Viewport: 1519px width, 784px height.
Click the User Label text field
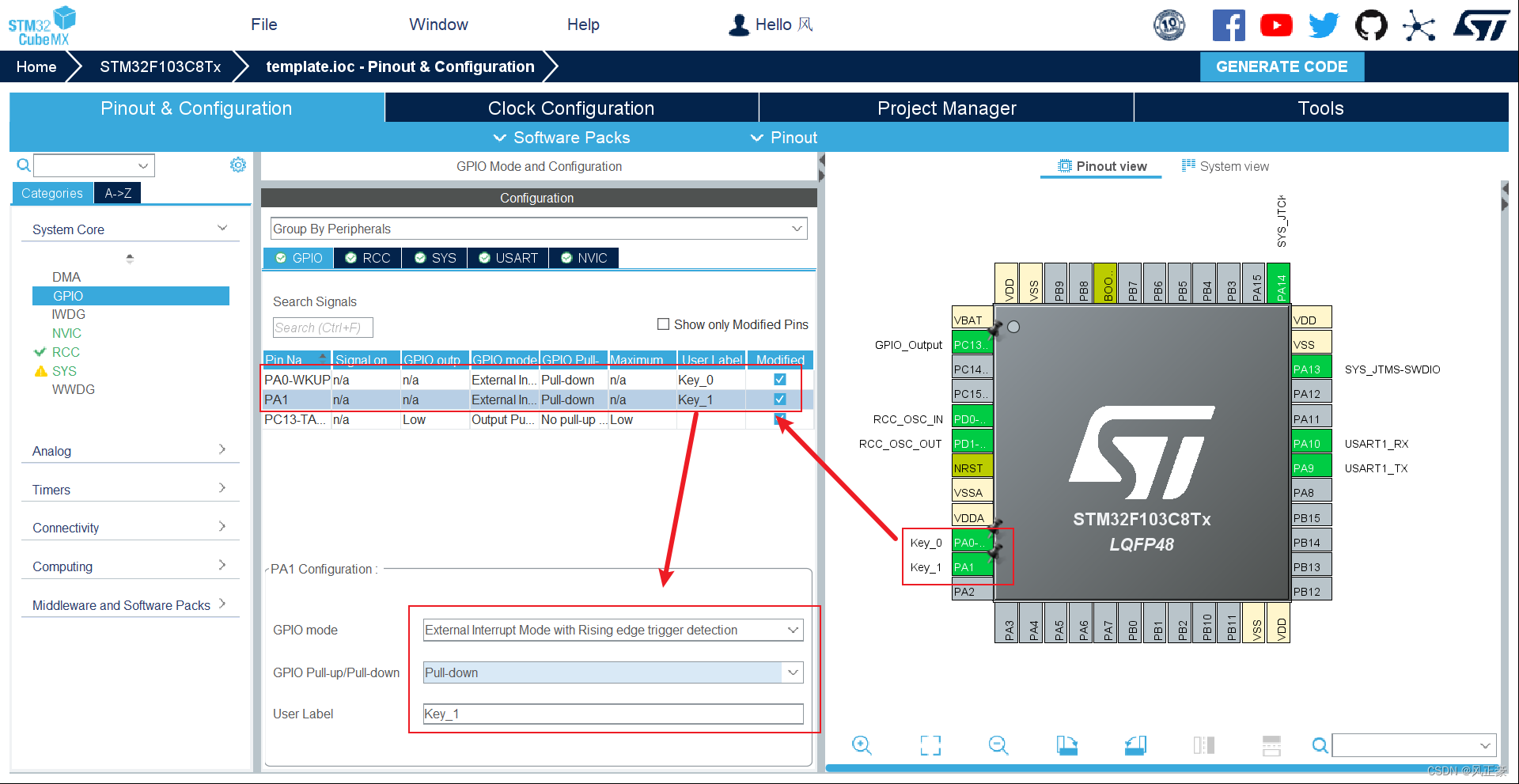(x=613, y=714)
